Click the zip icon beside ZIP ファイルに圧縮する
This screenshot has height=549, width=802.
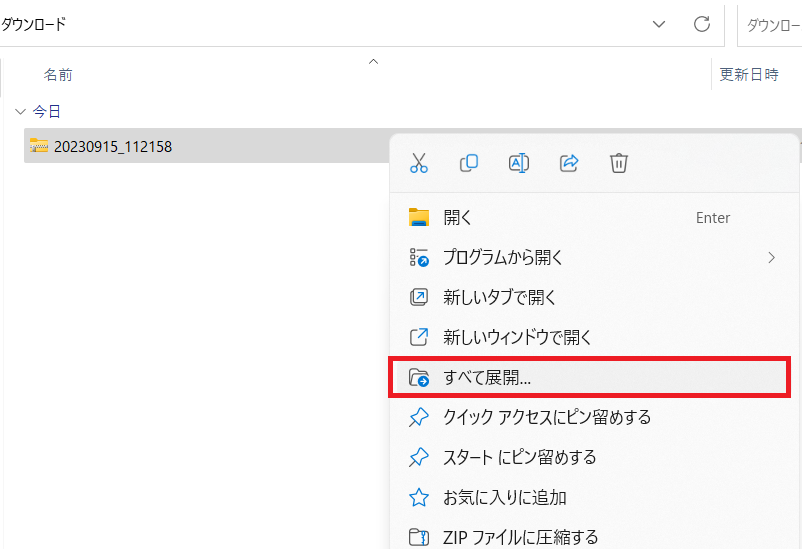pyautogui.click(x=419, y=537)
